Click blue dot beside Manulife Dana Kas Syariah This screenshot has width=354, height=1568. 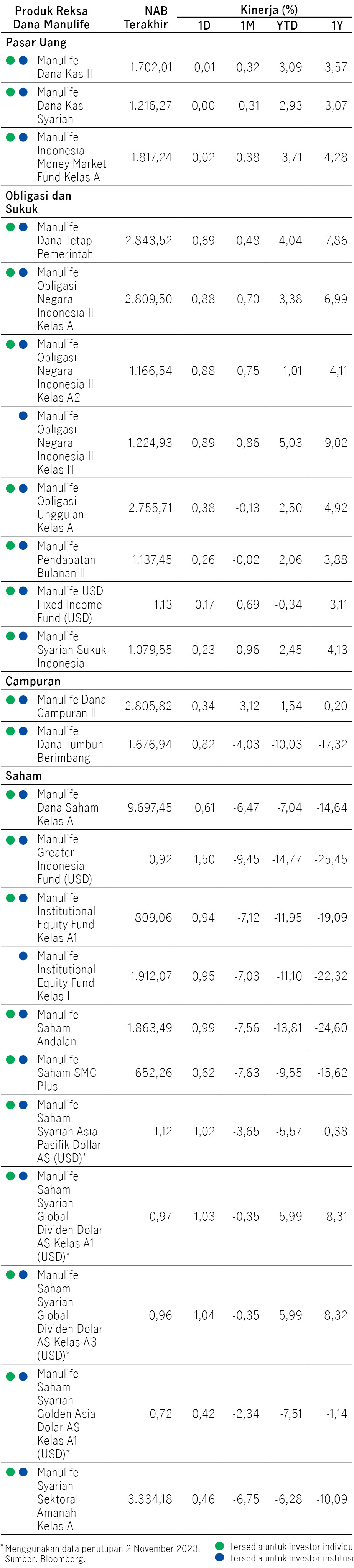23,92
